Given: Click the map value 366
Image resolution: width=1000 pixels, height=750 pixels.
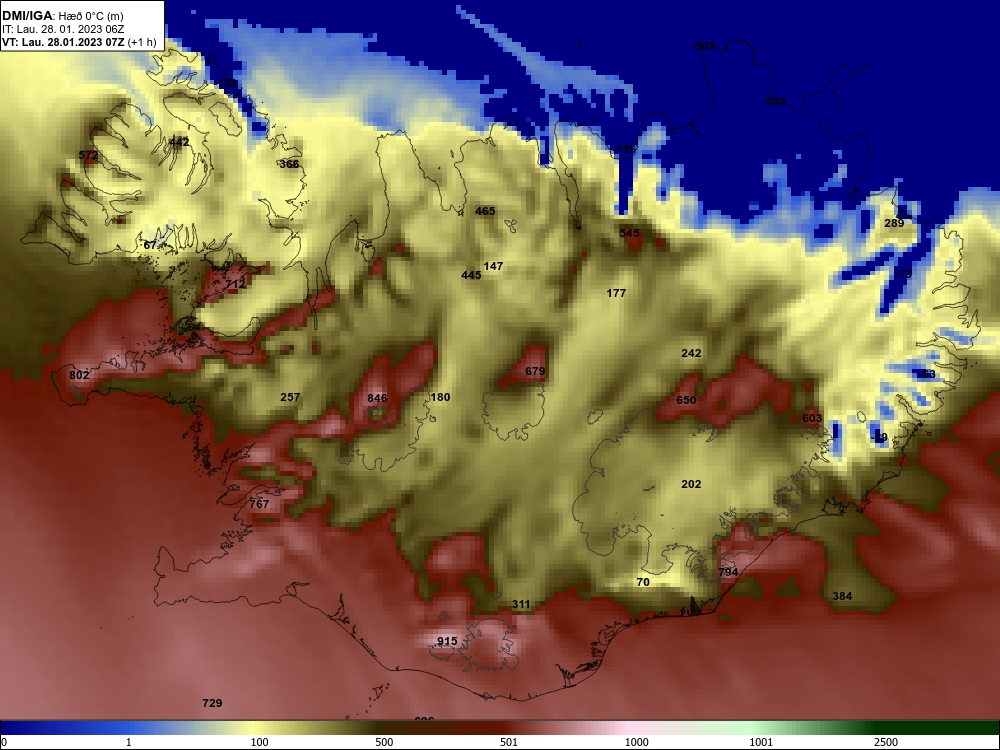Looking at the screenshot, I should 289,164.
